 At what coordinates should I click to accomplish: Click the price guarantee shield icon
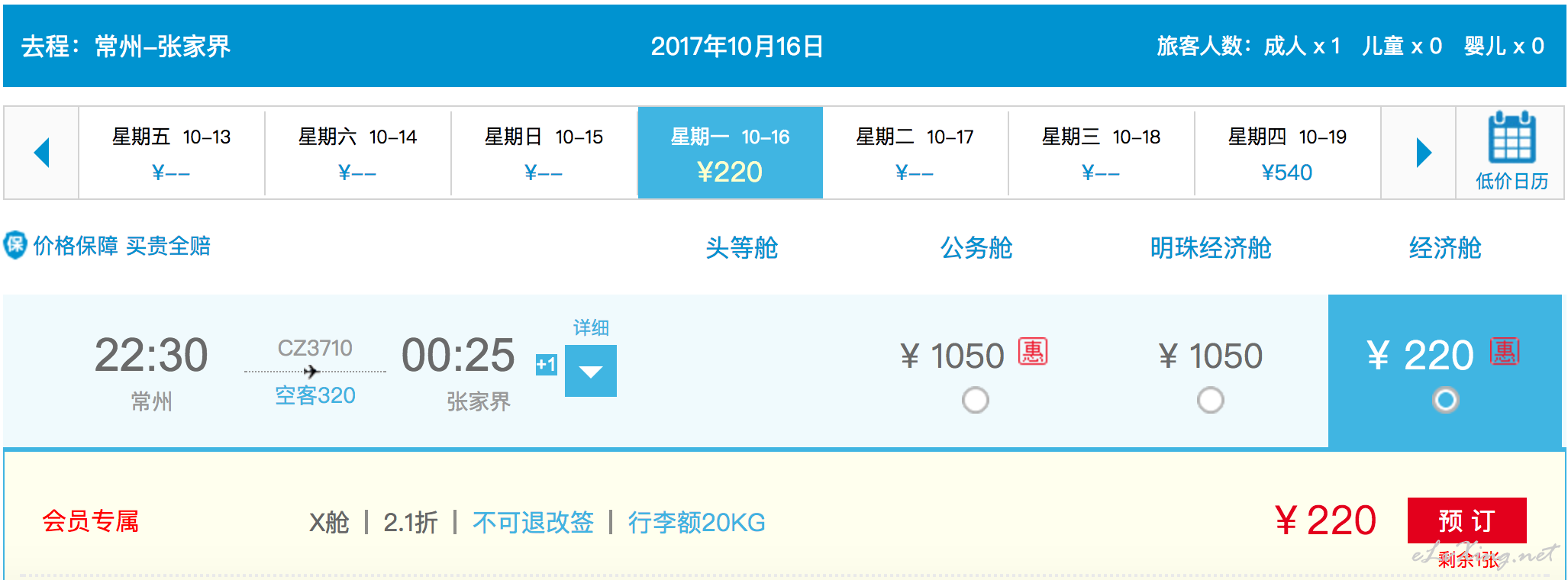[15, 245]
